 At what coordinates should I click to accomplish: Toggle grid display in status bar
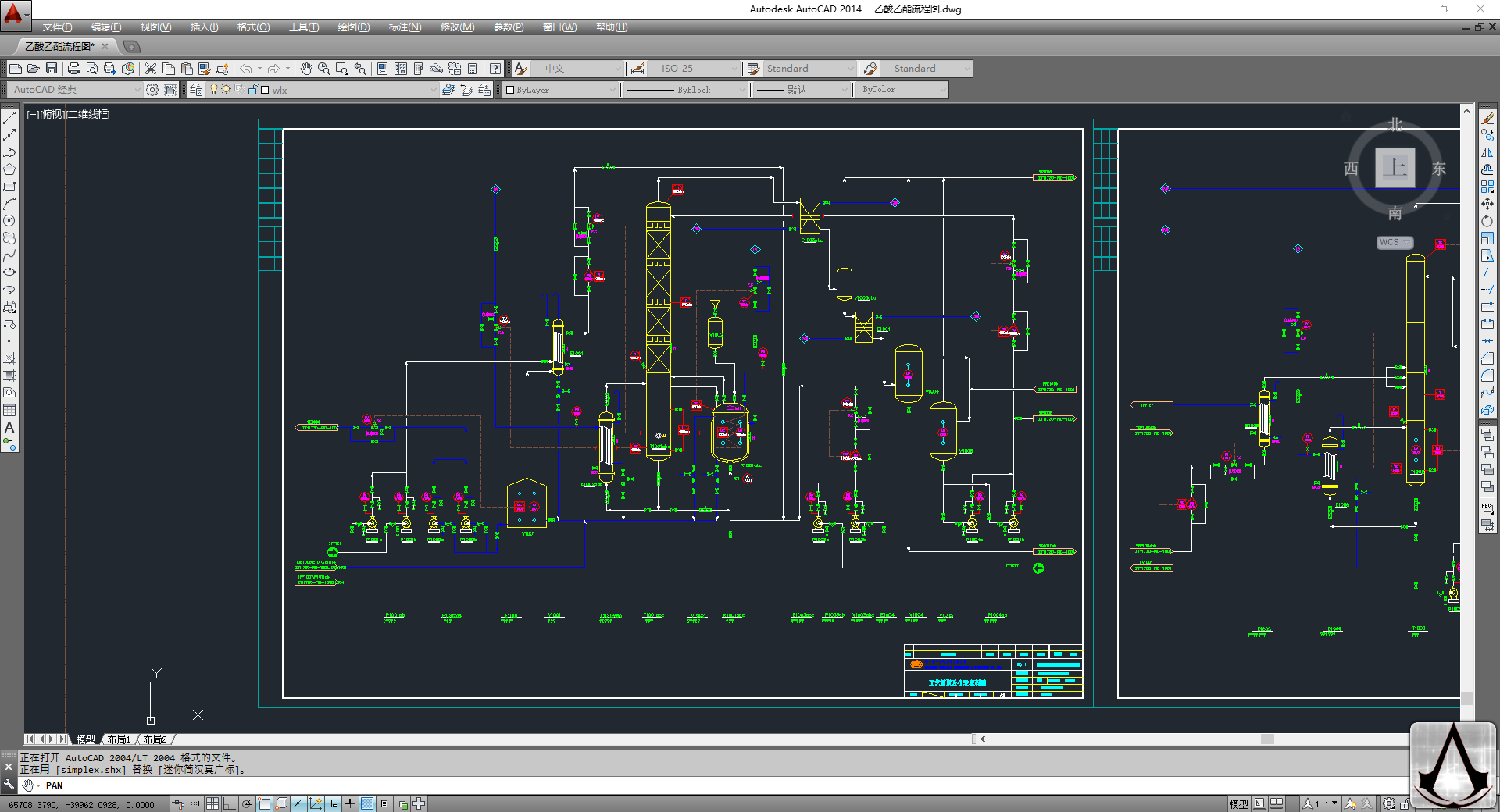click(x=212, y=803)
